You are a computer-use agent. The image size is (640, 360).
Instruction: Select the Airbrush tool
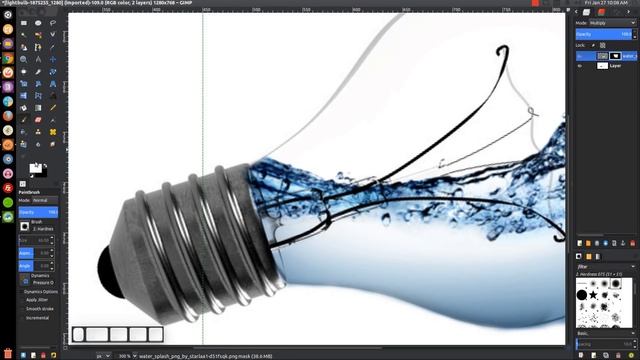(53, 120)
